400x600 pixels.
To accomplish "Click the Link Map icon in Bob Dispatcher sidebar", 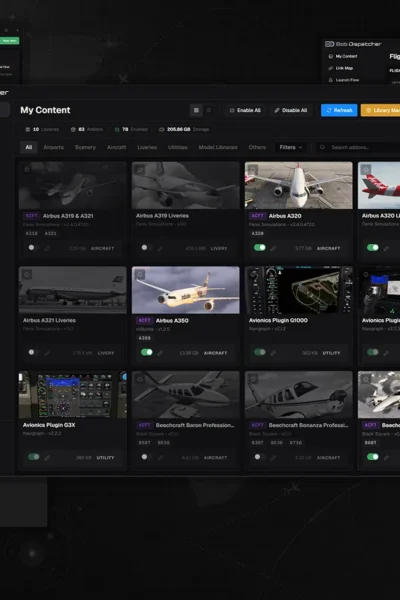I will tap(331, 68).
